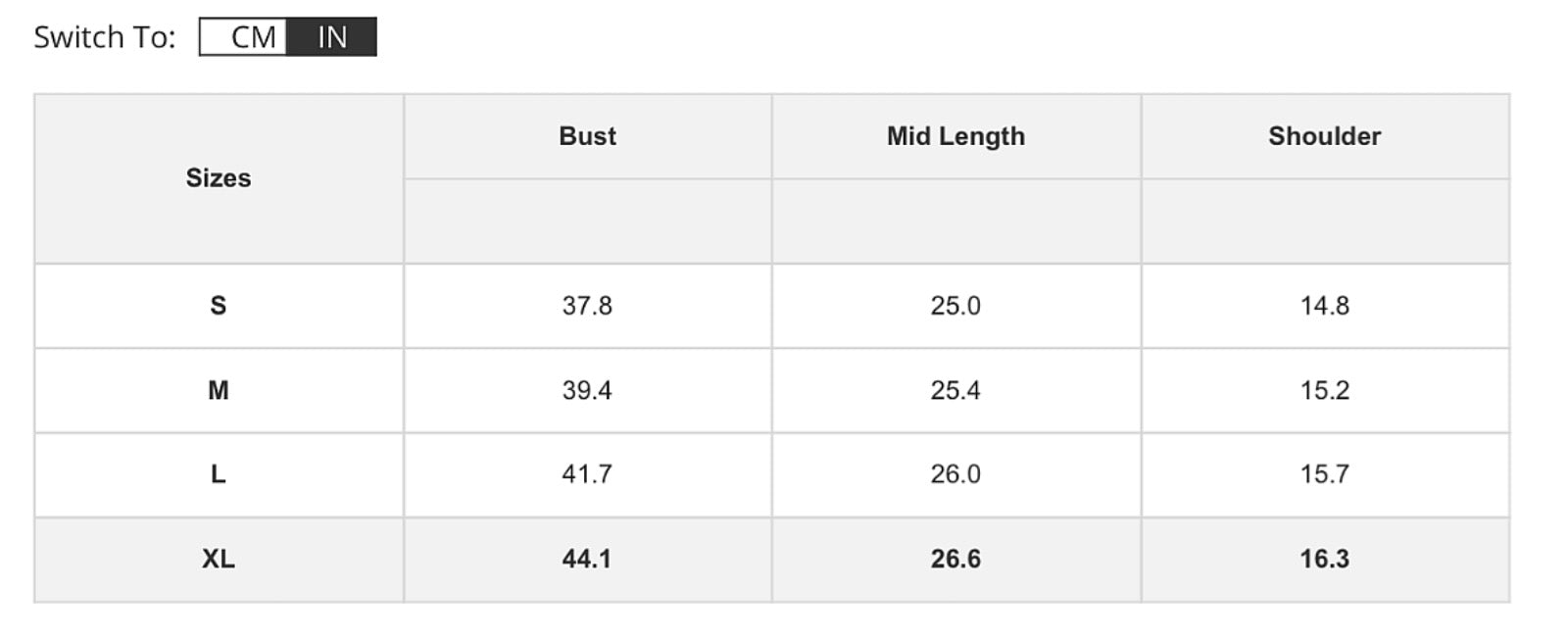Click the 25.0 mid length value
This screenshot has width=1568, height=639.
point(955,306)
